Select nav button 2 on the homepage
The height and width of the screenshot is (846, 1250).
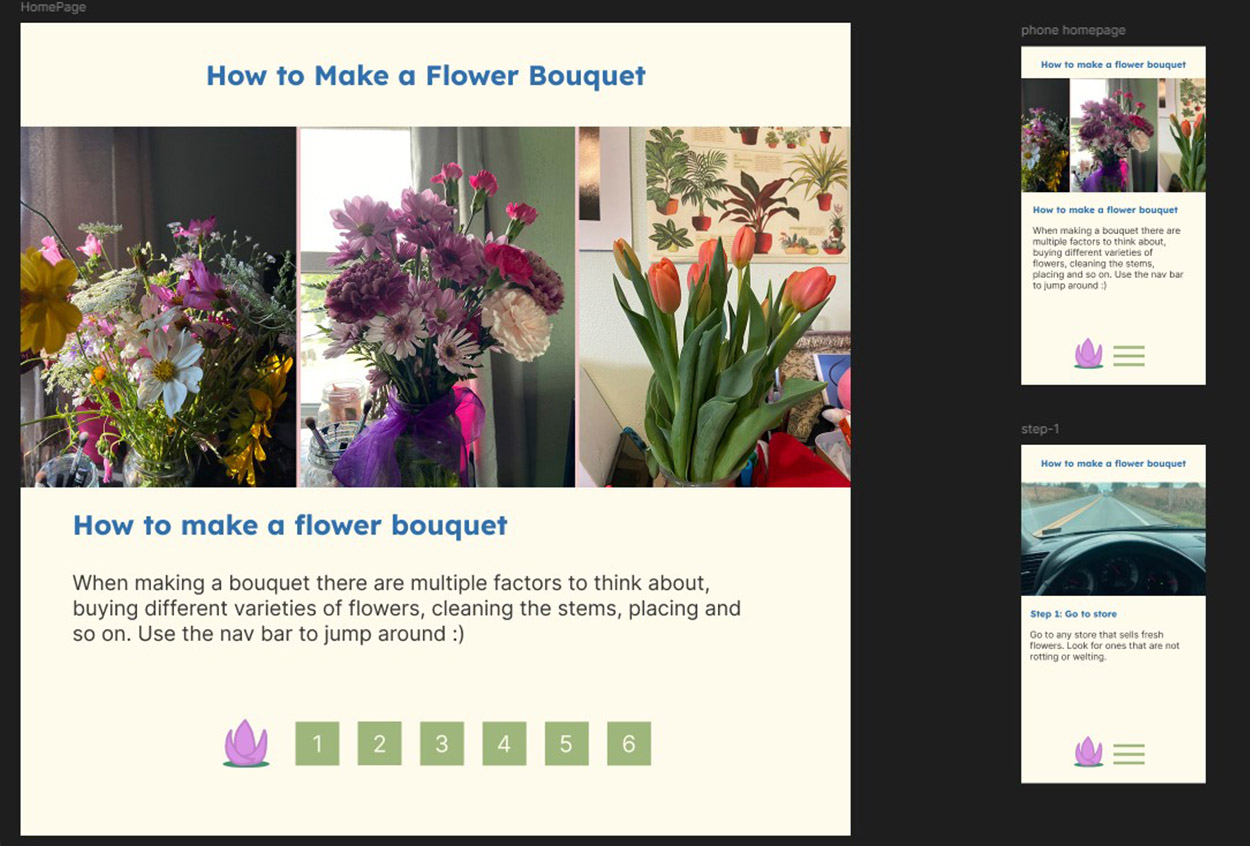[x=379, y=743]
